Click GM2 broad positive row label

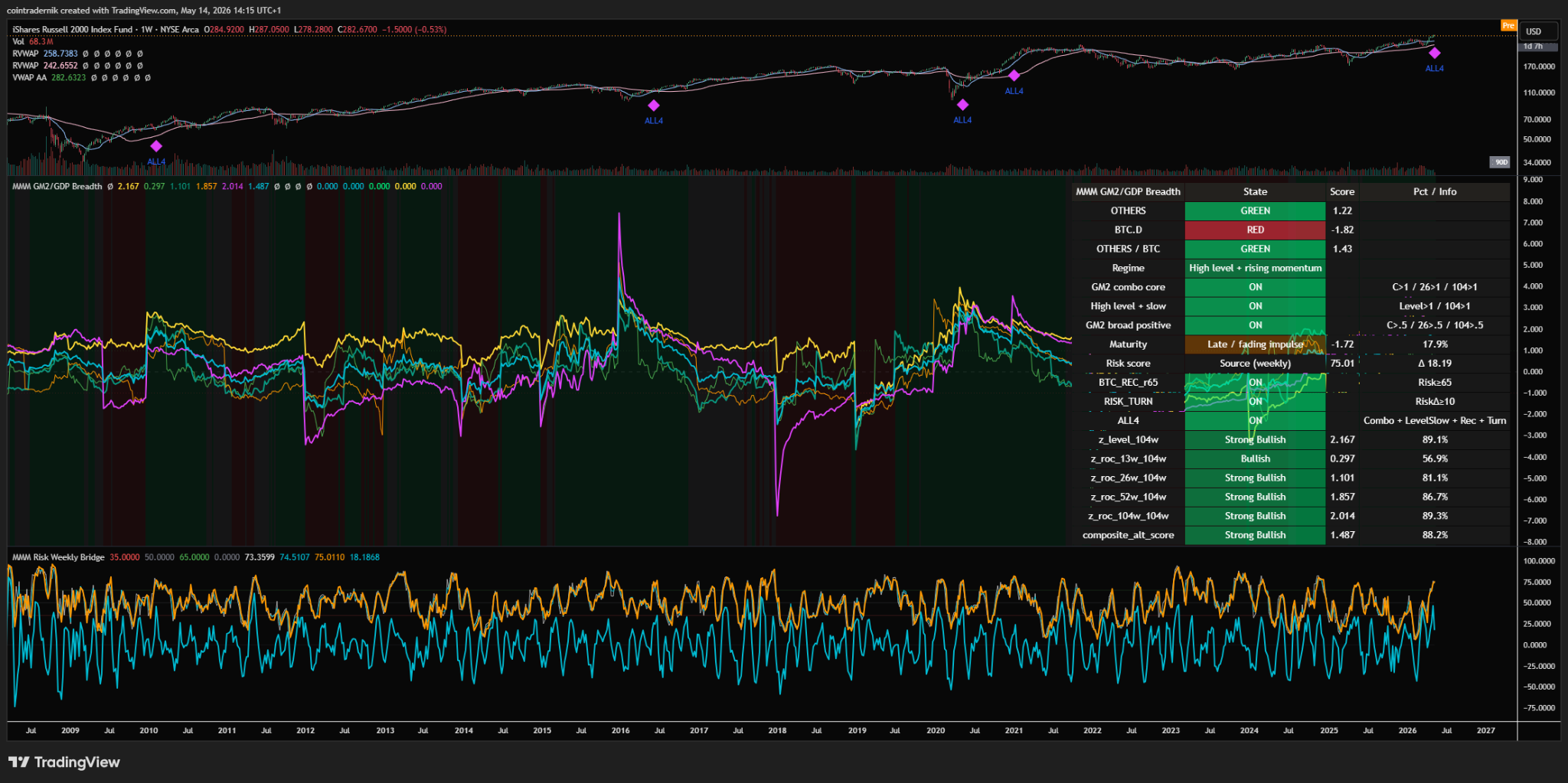(x=1128, y=325)
